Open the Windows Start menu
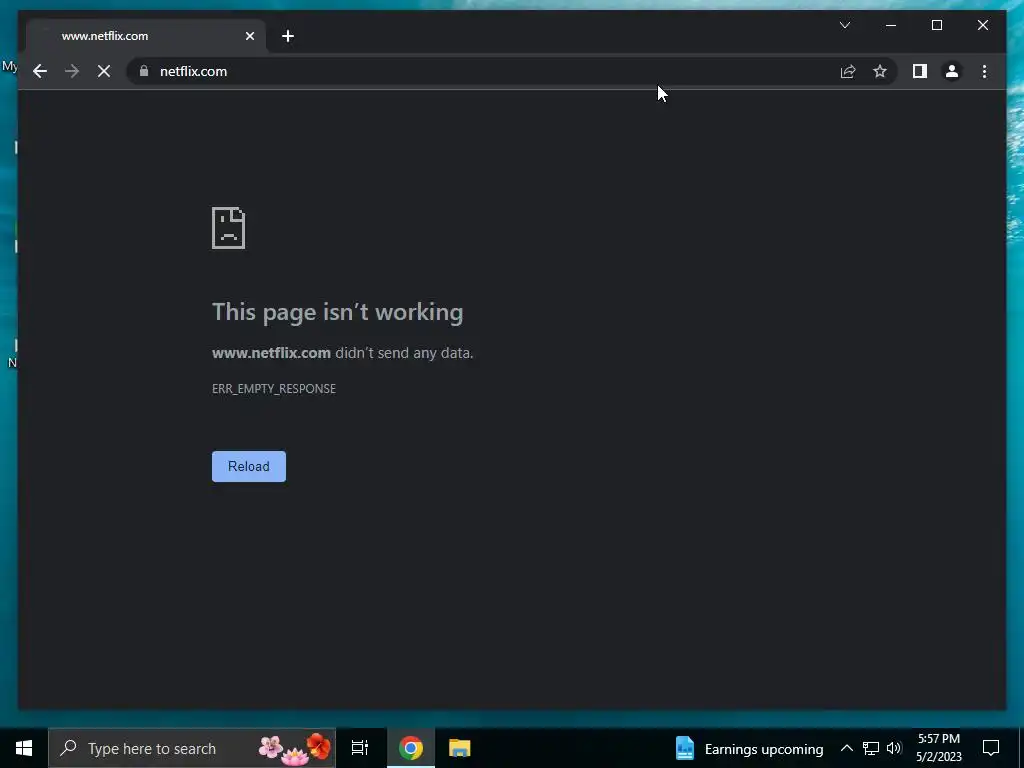This screenshot has height=768, width=1024. [x=24, y=748]
